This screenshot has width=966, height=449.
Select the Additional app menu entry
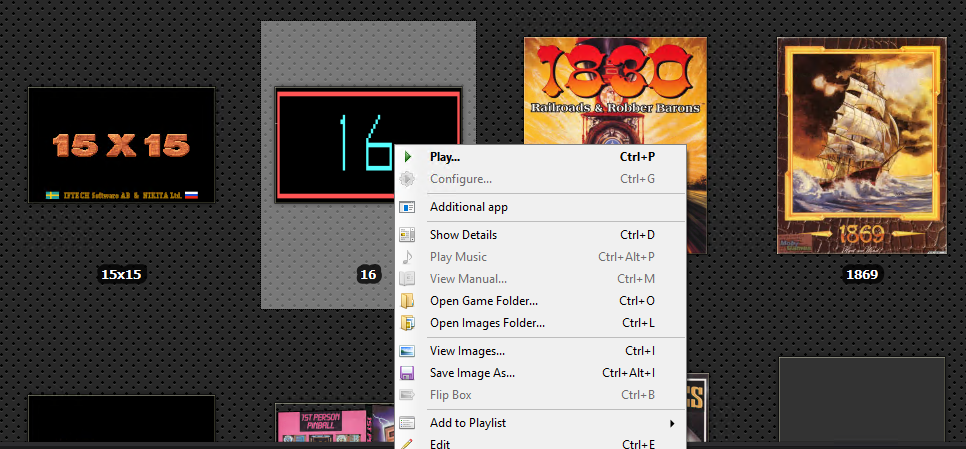[540, 207]
